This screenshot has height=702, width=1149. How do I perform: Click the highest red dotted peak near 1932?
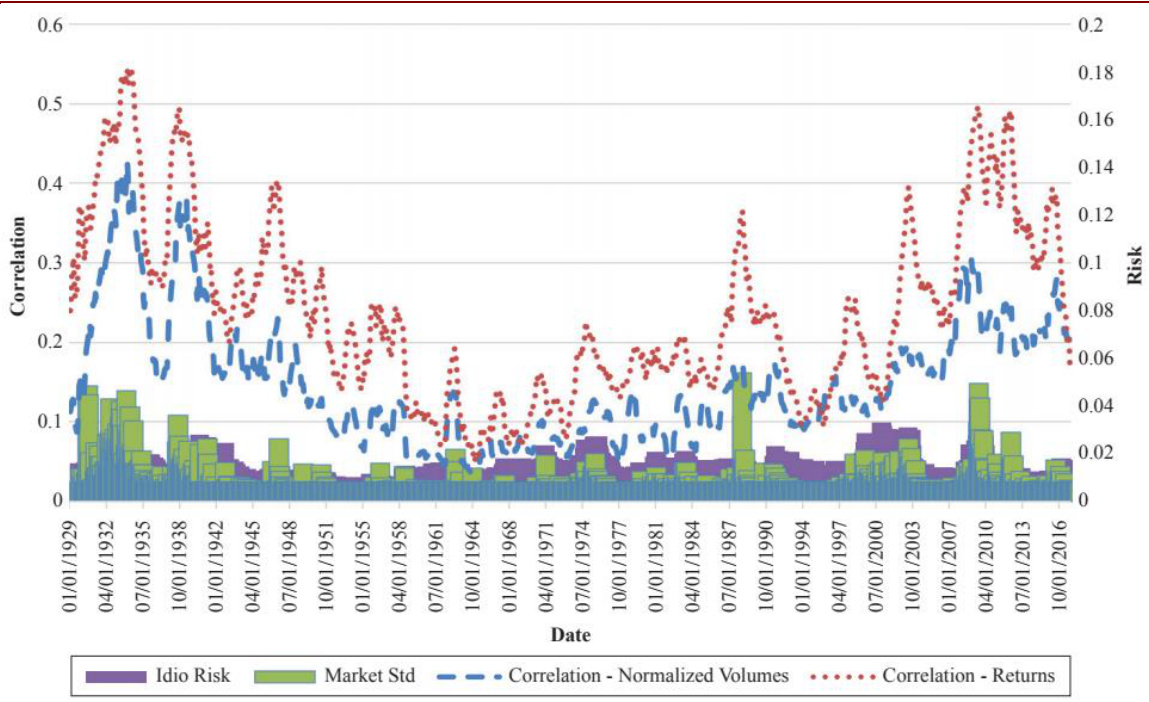tap(128, 74)
